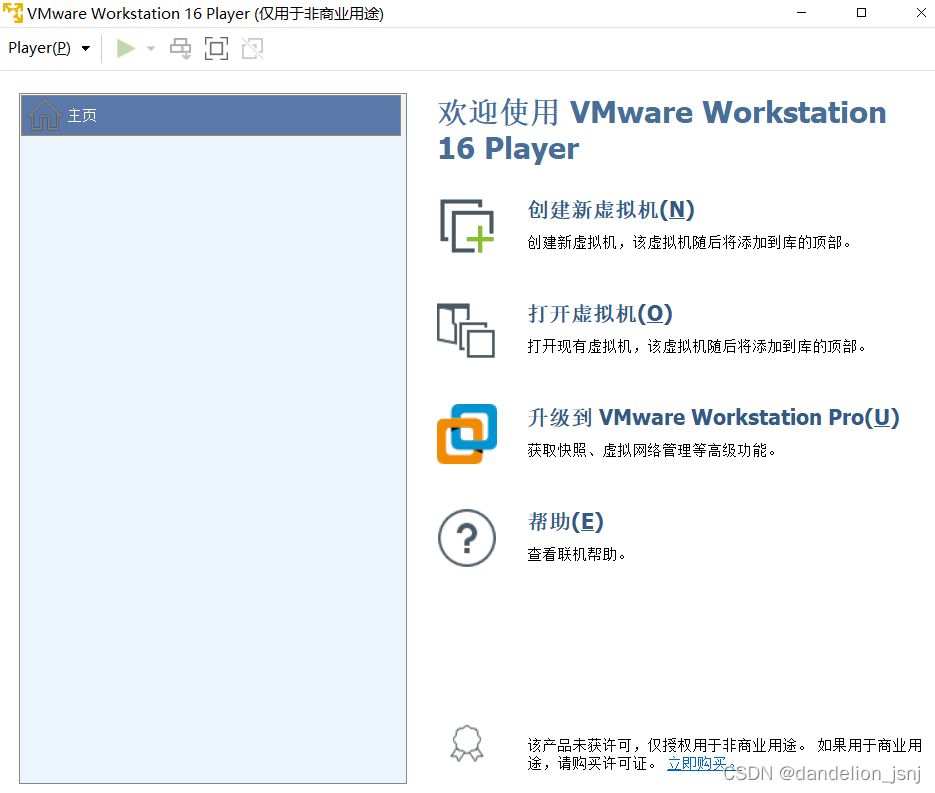The height and width of the screenshot is (793, 935).
Task: Click the VMware Workstation Pro upgrade icon
Action: tap(467, 434)
